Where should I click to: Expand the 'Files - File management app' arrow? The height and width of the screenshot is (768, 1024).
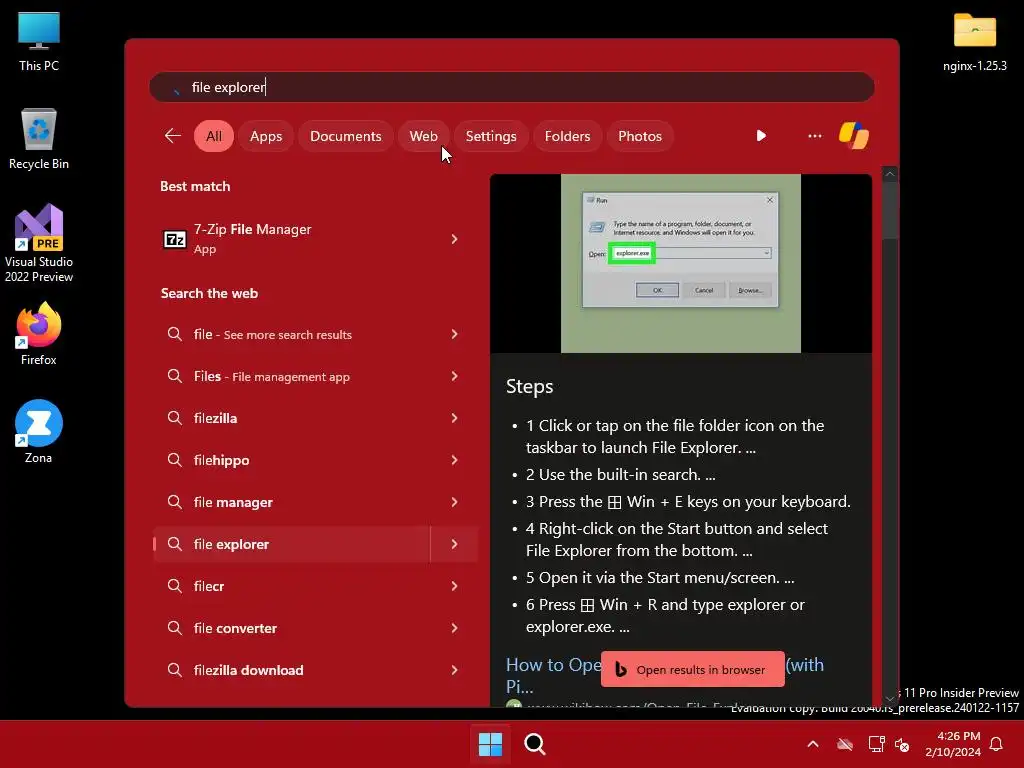tap(455, 376)
